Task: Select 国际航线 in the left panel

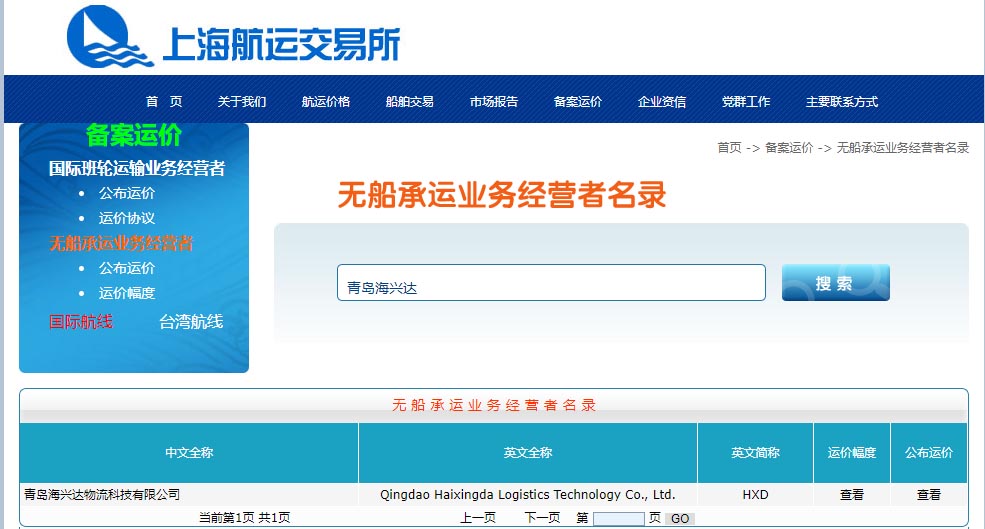Action: pyautogui.click(x=81, y=322)
